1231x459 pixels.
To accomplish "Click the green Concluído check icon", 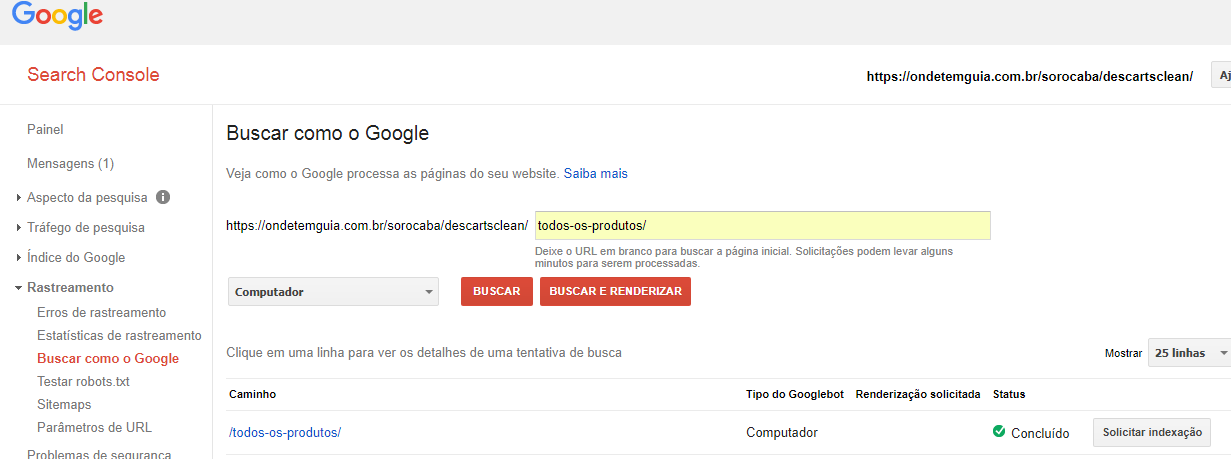I will click(x=999, y=432).
